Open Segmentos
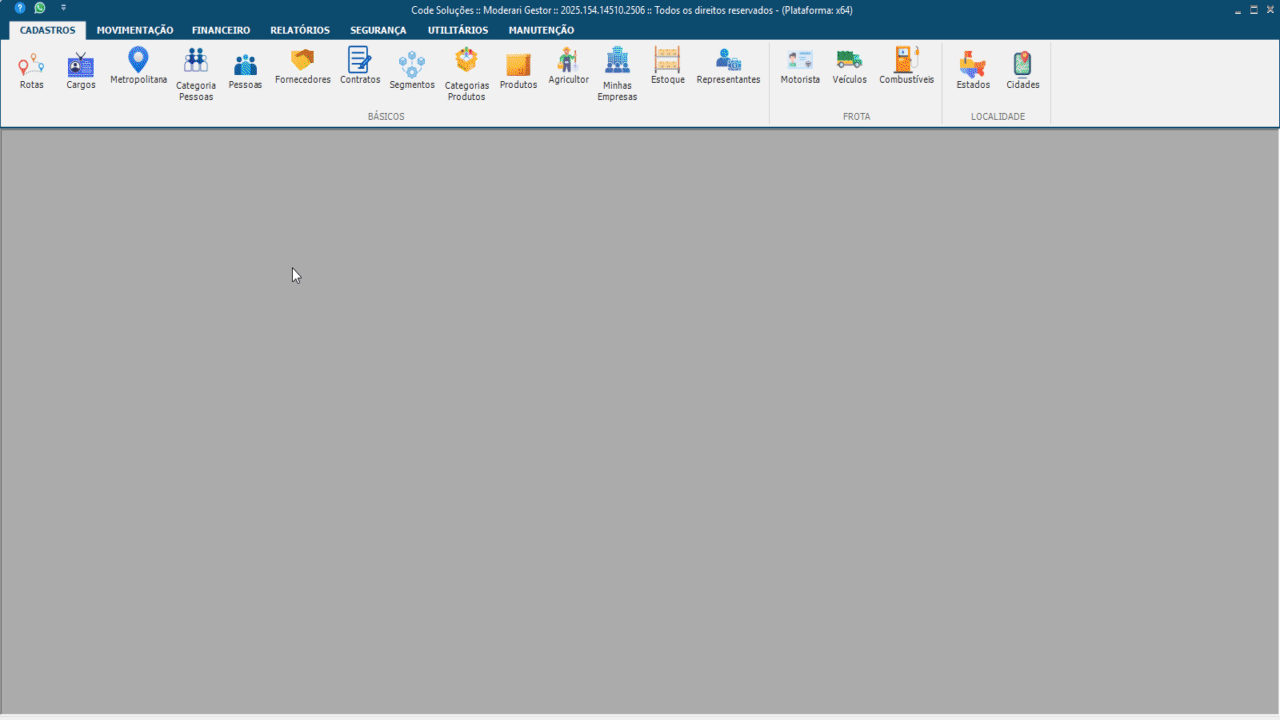The width and height of the screenshot is (1280, 720). 412,72
